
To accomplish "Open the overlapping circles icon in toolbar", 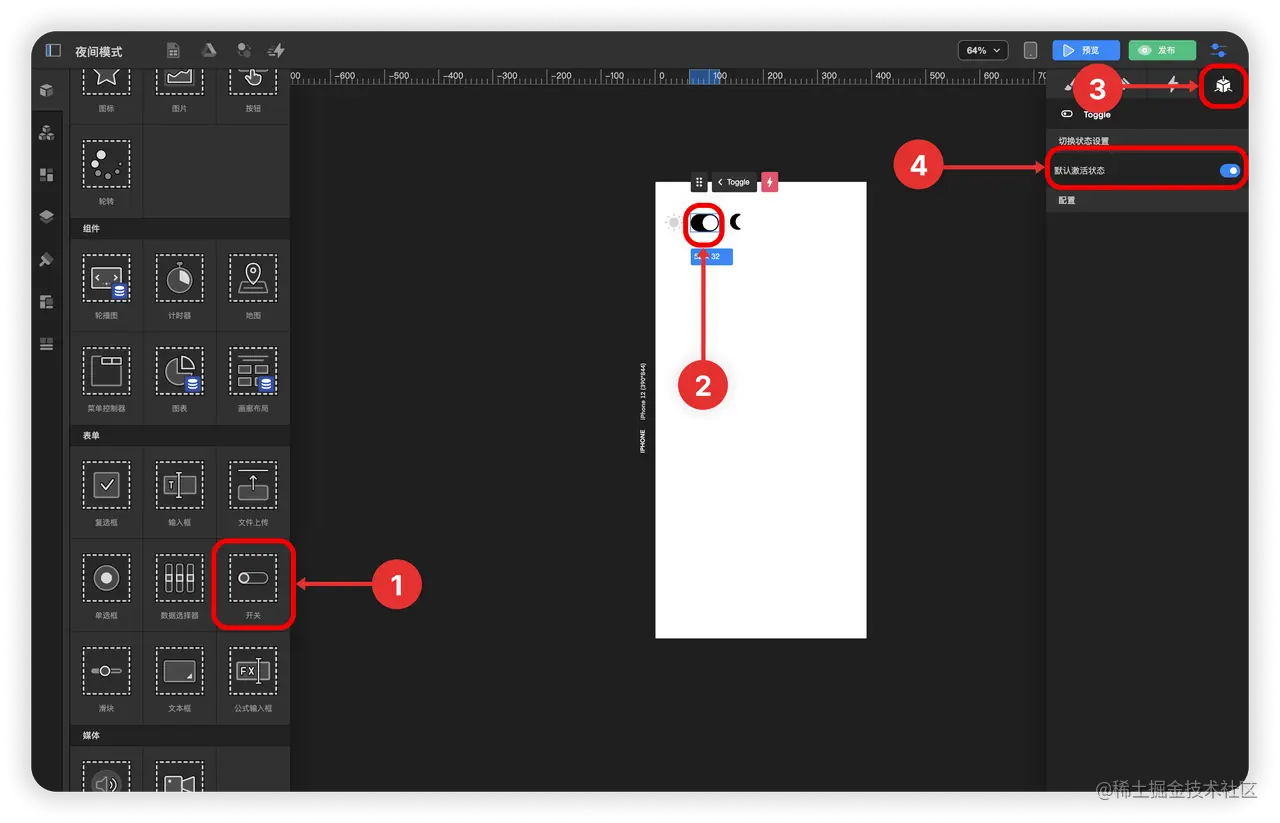I will tap(244, 51).
